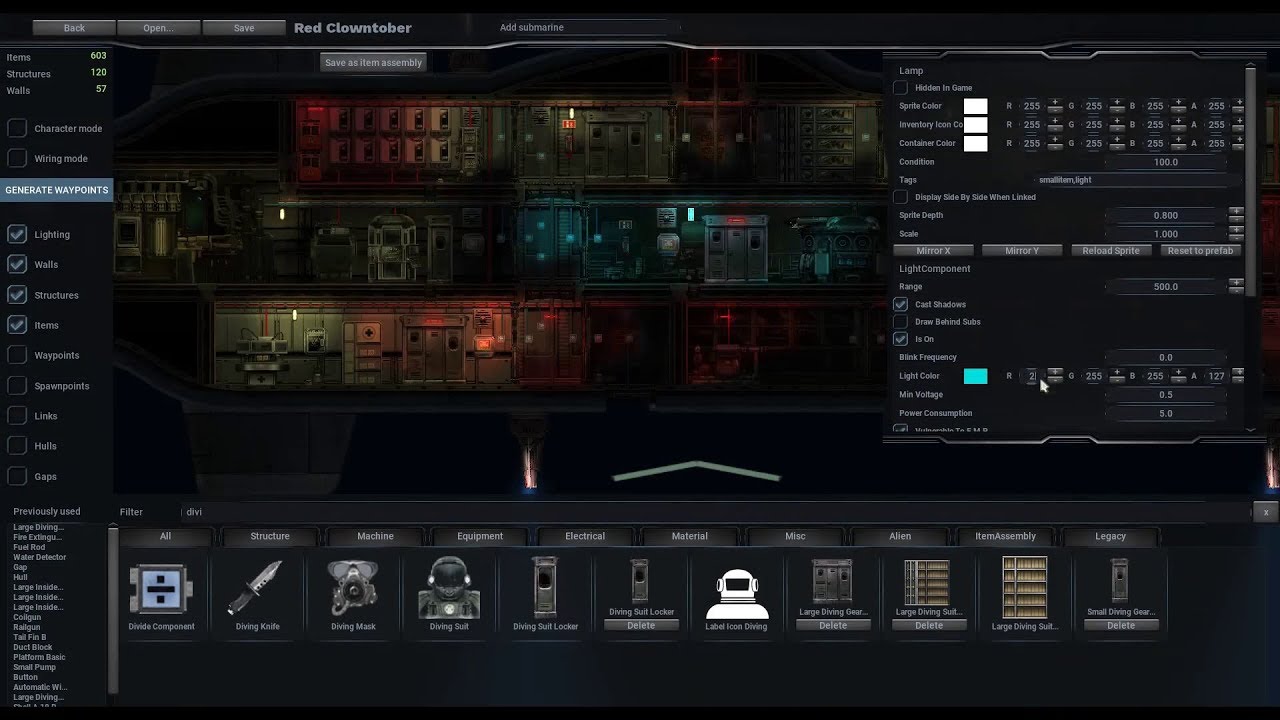Clear filter with the x button
Screen dimensions: 1280x720
(x=1266, y=512)
